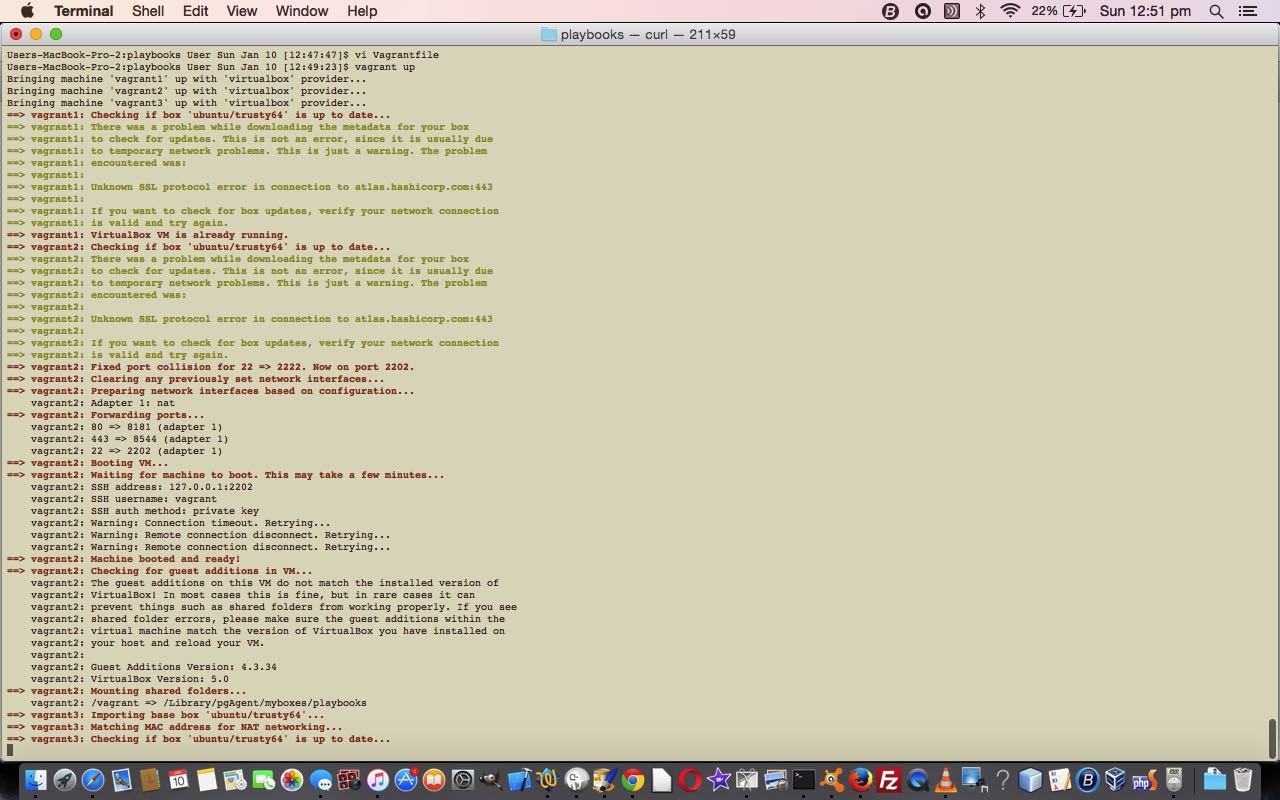The image size is (1280, 800).
Task: Launch VLC cone icon in Dock
Action: 945,780
